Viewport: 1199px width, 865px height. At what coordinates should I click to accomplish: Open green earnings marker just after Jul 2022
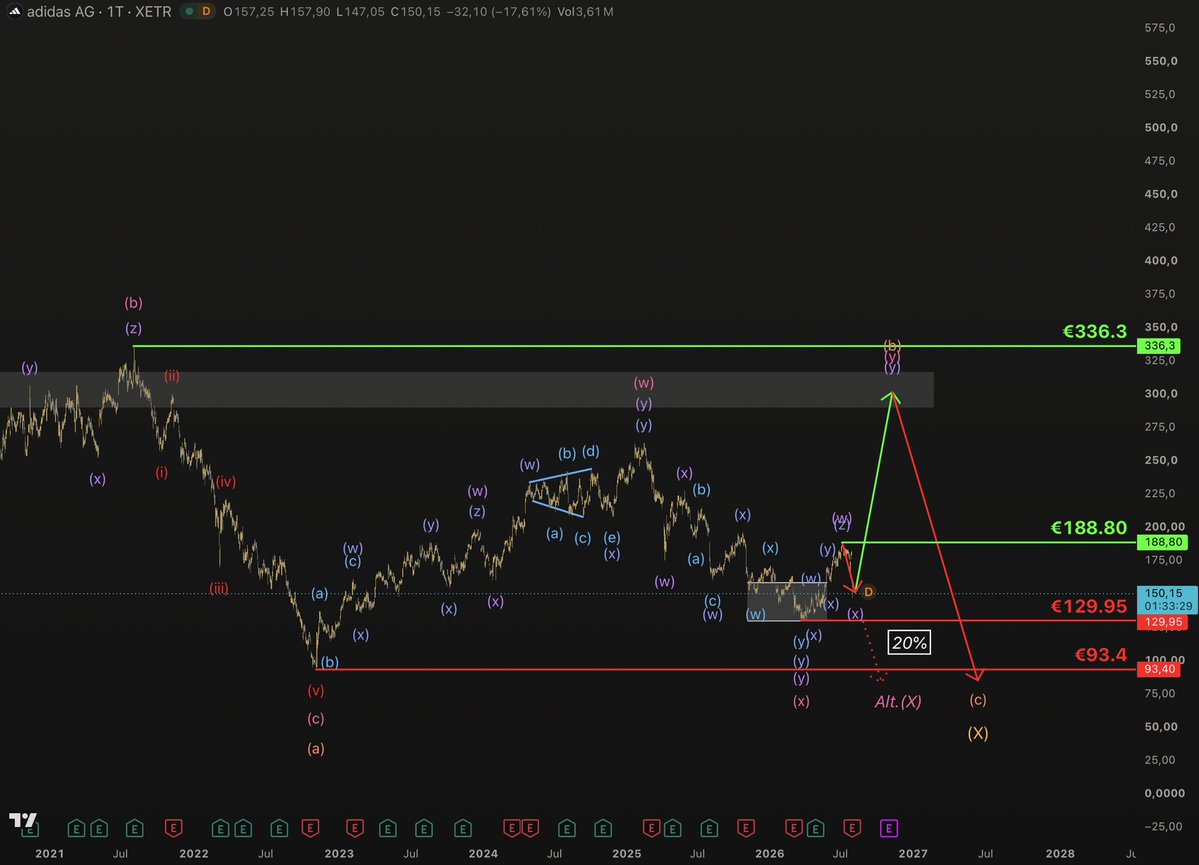point(279,828)
